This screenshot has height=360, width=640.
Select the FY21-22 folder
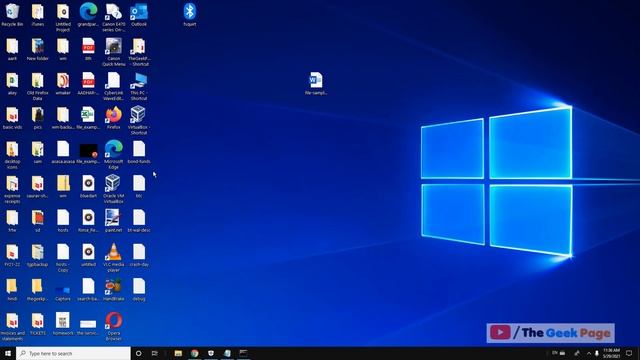point(12,255)
